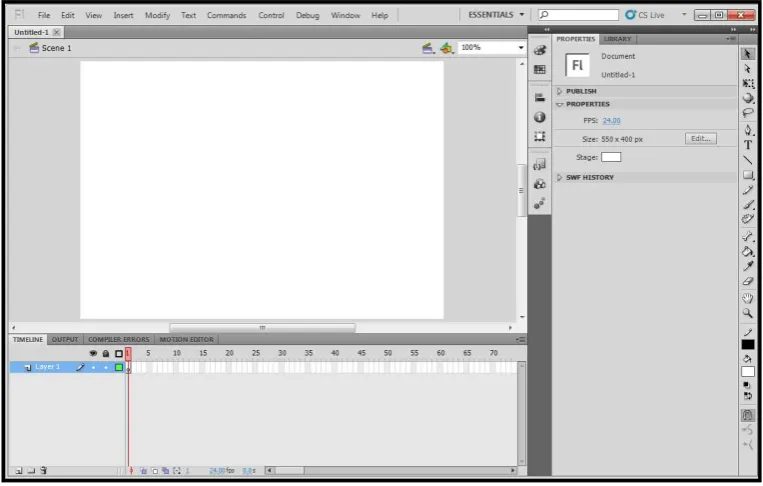Screen dimensions: 763x486
Task: Open the collapsed Components panel icon
Action: click(540, 184)
